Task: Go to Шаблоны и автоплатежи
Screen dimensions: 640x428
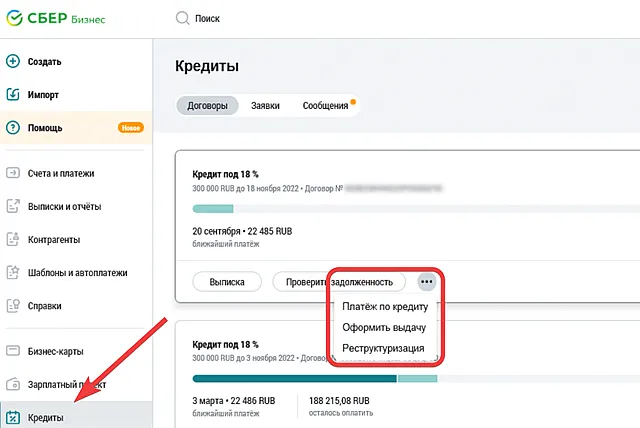Action: tap(78, 273)
